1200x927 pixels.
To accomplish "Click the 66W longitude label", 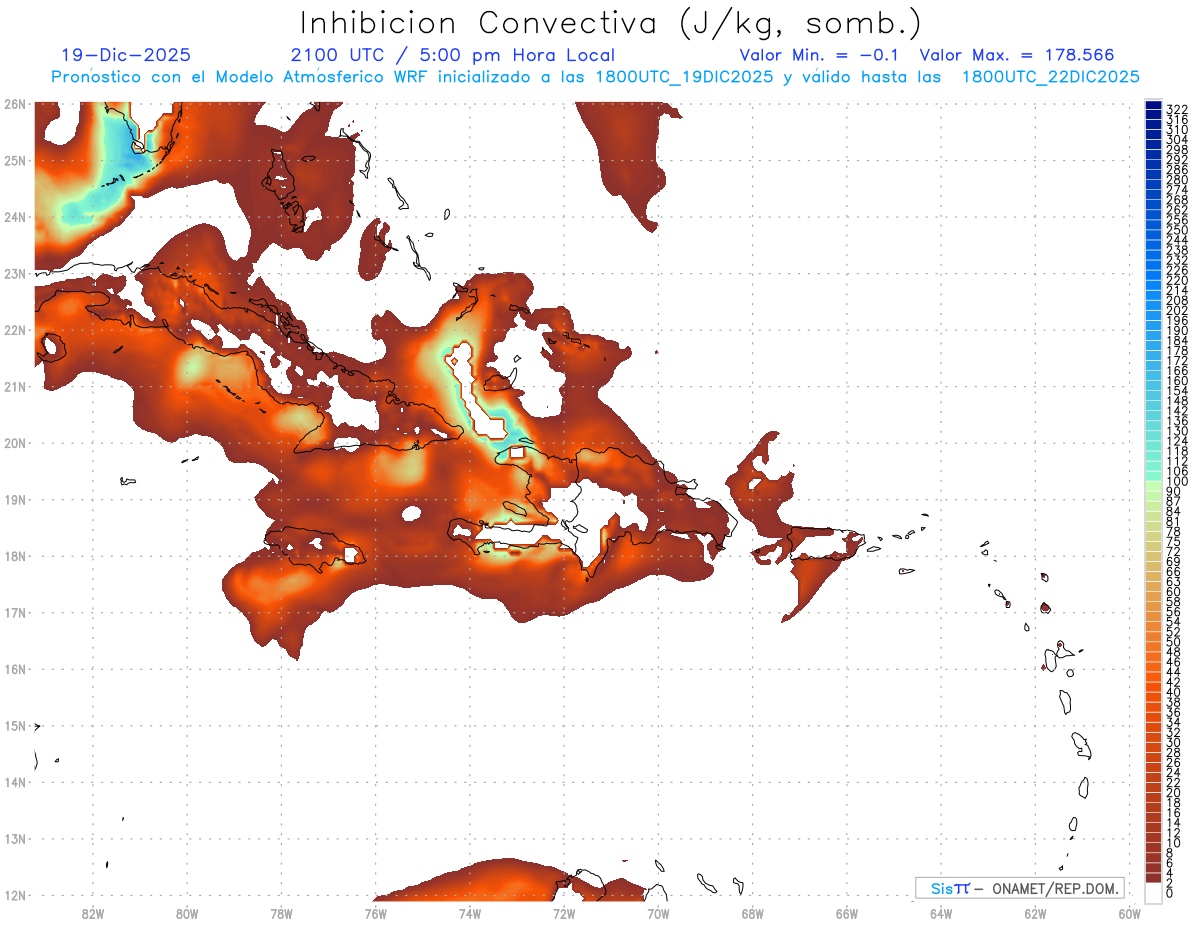I will pos(847,913).
